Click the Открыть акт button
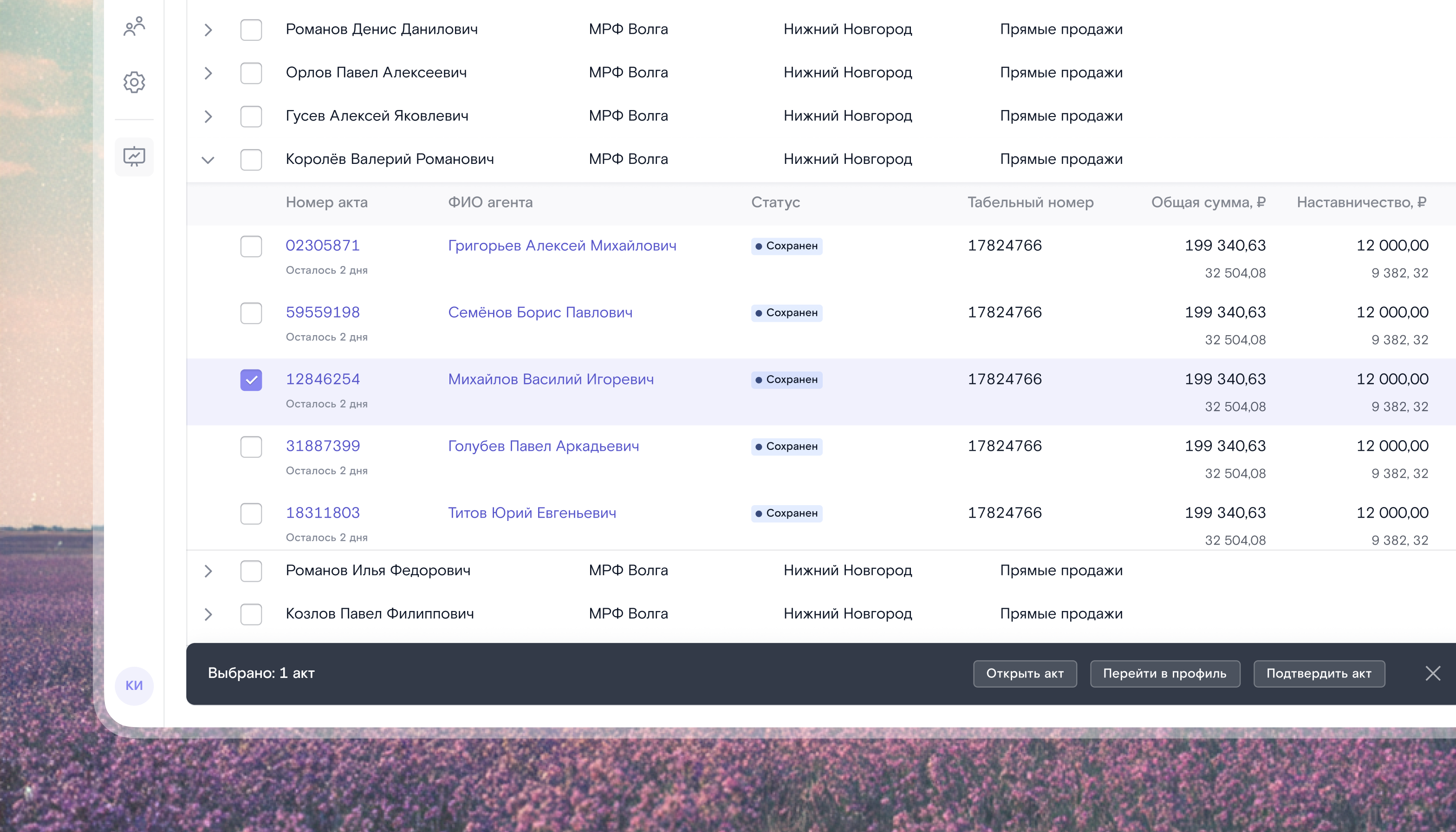Image resolution: width=1456 pixels, height=832 pixels. (1025, 674)
